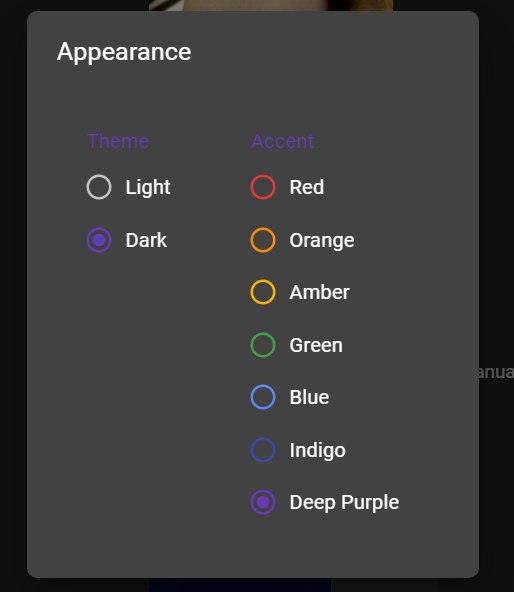
Task: Choose the Amber accent radio circle
Action: point(263,292)
